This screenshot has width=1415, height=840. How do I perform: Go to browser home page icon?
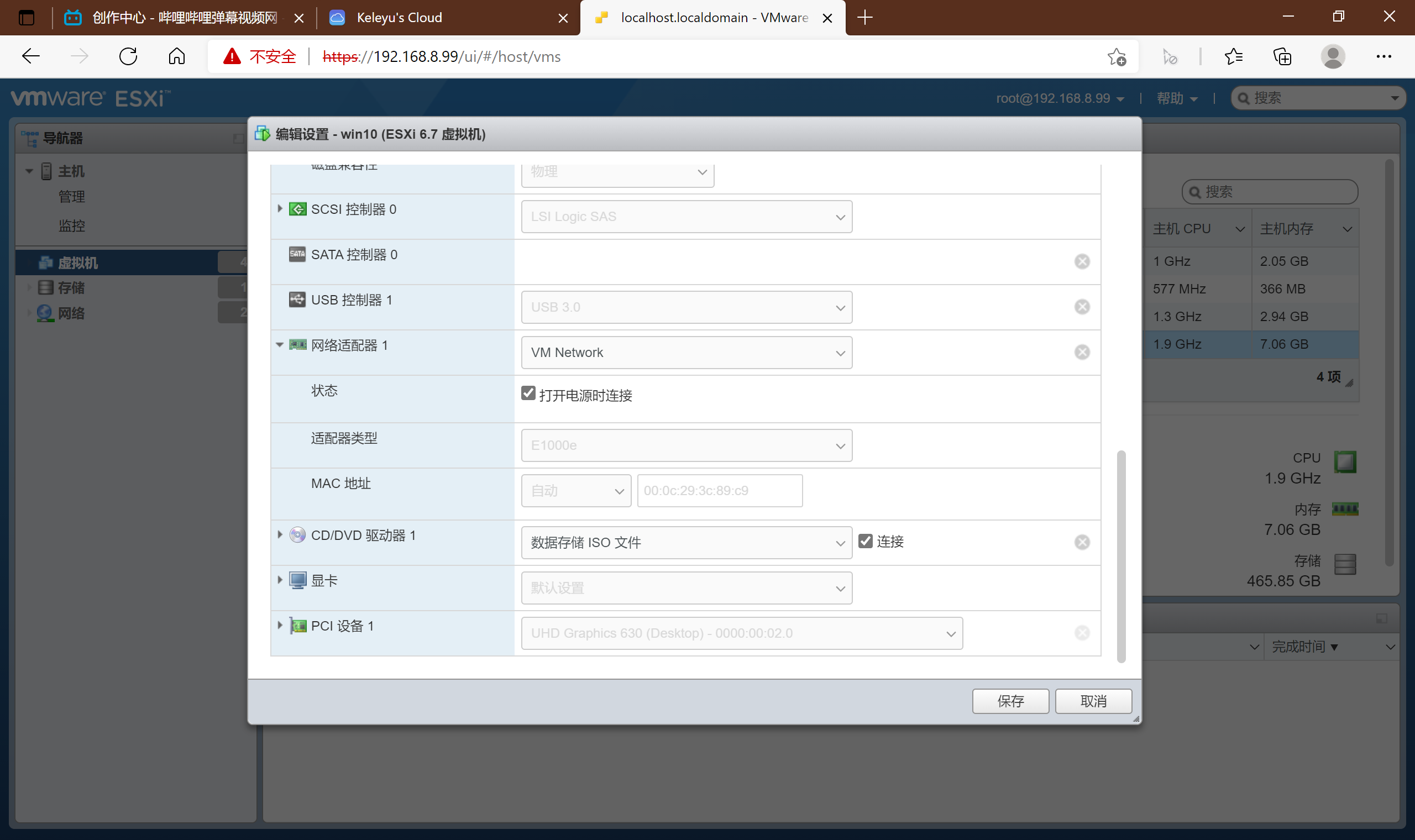point(176,56)
